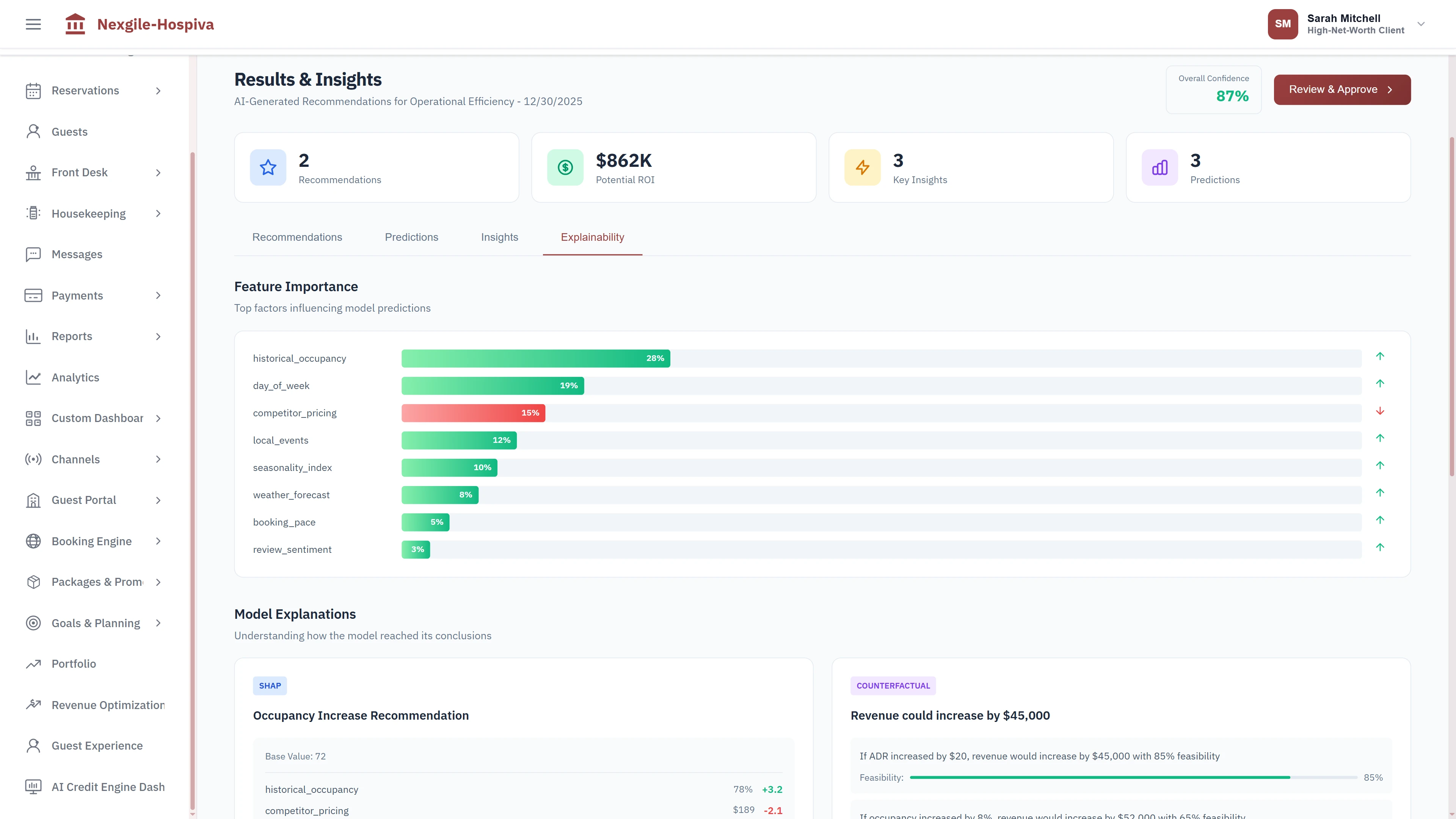Click the Channels broadcast icon
This screenshot has height=819, width=1456.
click(x=33, y=459)
